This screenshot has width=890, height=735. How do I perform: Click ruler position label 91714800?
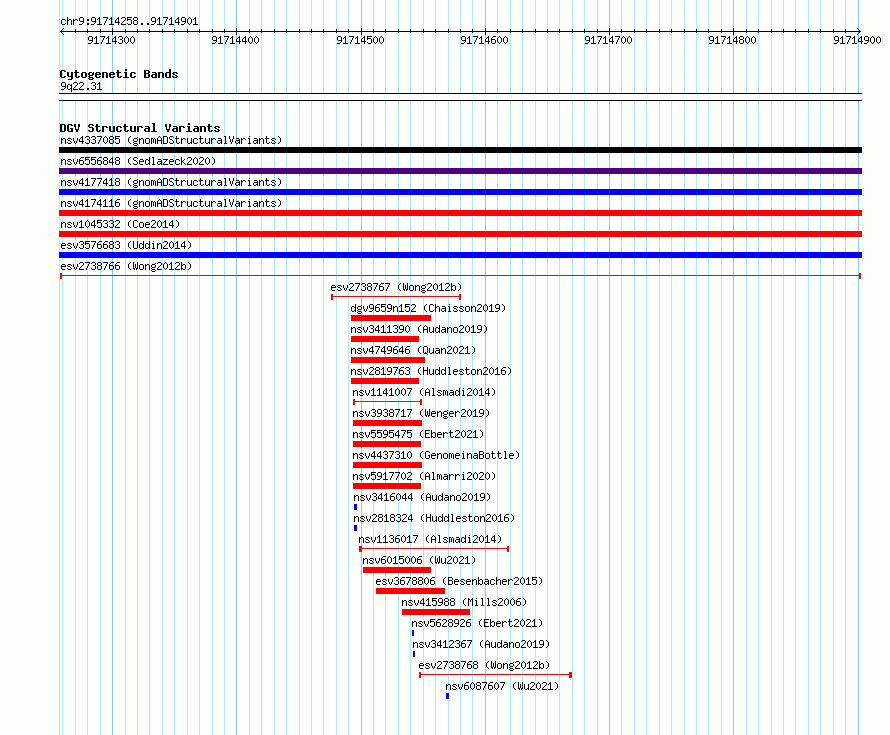coord(732,40)
